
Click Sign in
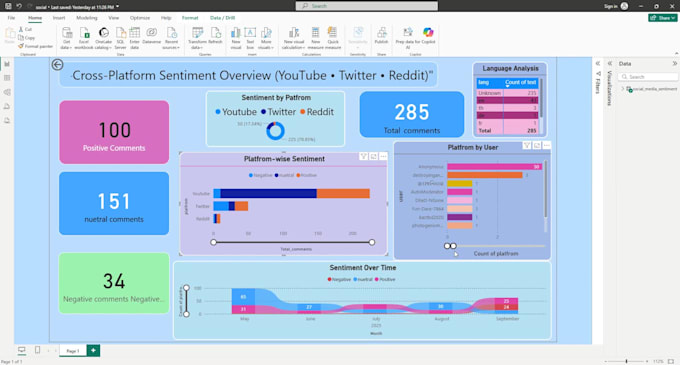tap(611, 6)
